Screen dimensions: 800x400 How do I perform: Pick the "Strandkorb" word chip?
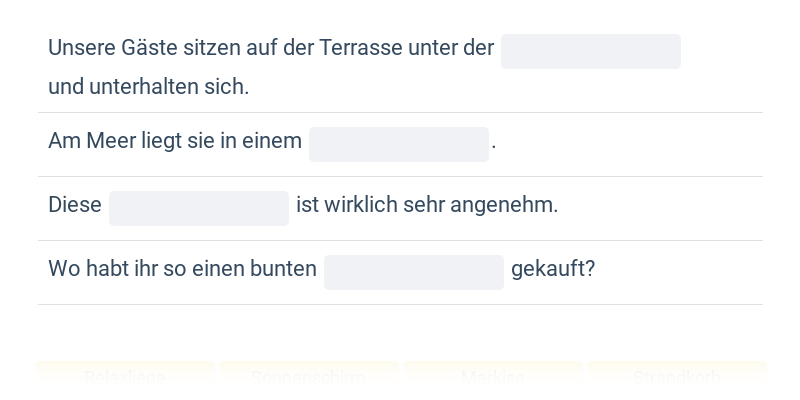tap(677, 377)
